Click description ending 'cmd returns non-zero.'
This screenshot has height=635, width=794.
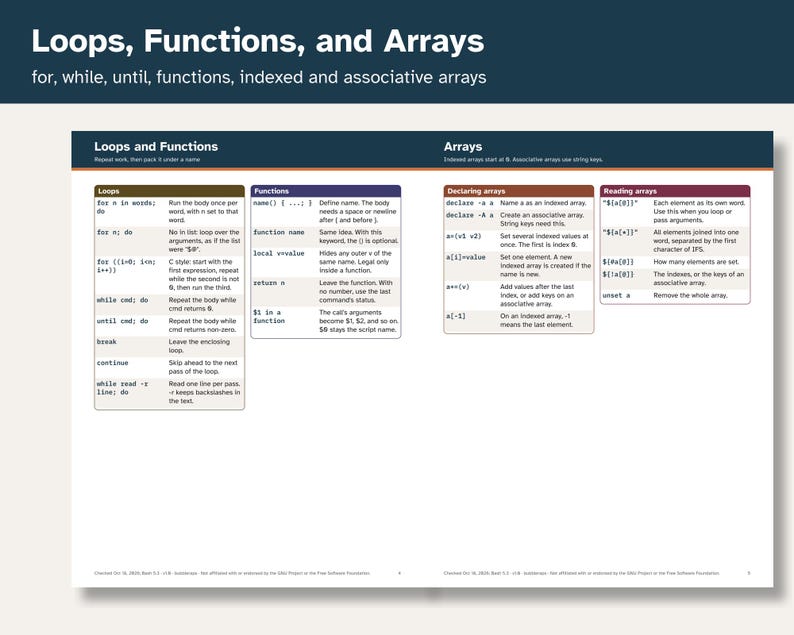click(x=203, y=325)
